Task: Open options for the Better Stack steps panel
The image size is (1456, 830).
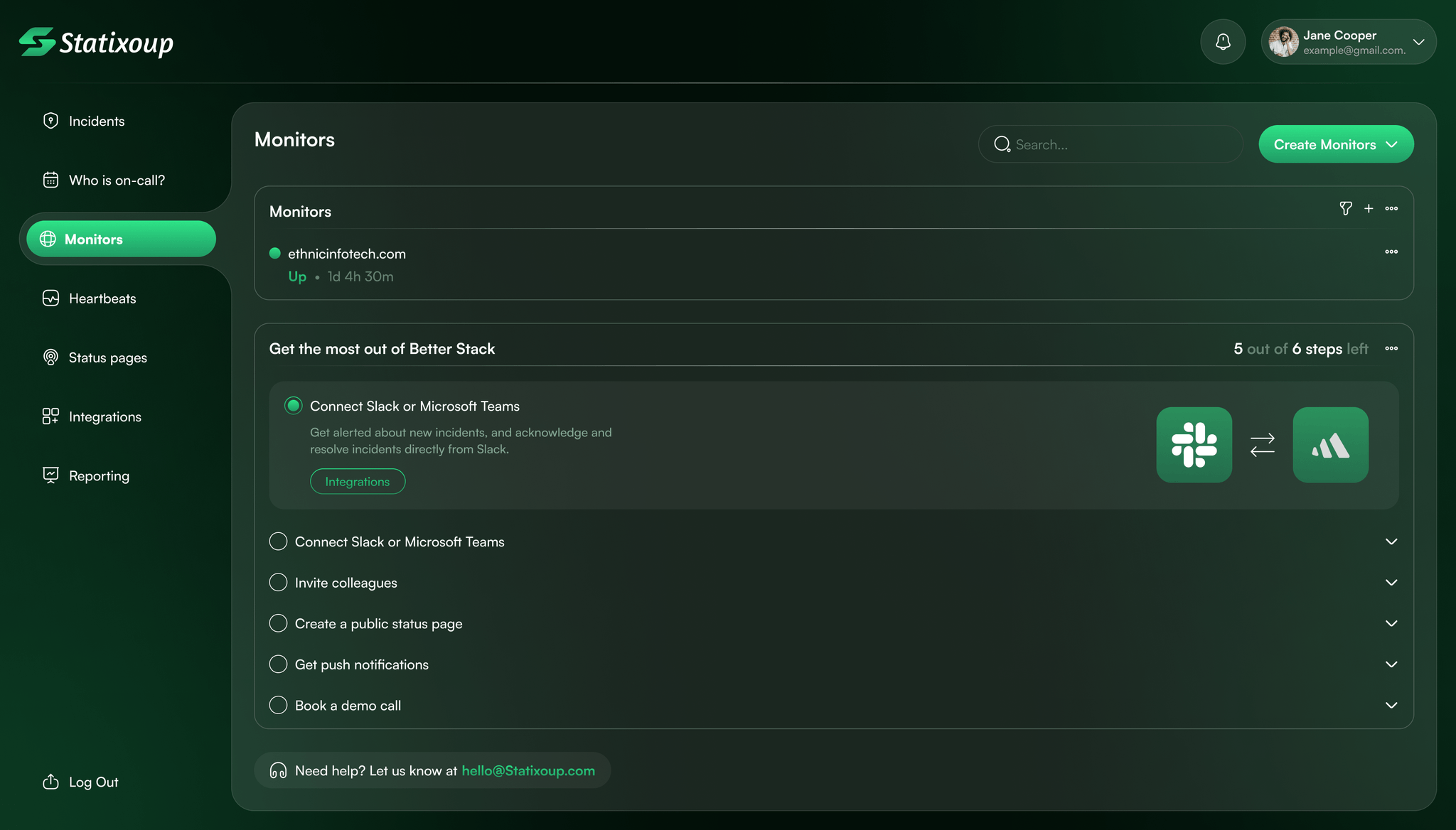Action: click(x=1391, y=348)
